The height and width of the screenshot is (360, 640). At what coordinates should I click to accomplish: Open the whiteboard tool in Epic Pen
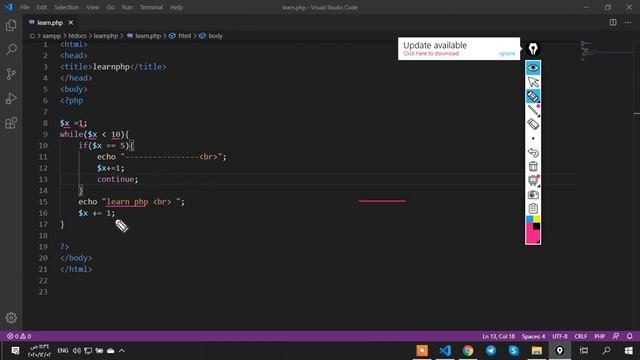point(533,180)
